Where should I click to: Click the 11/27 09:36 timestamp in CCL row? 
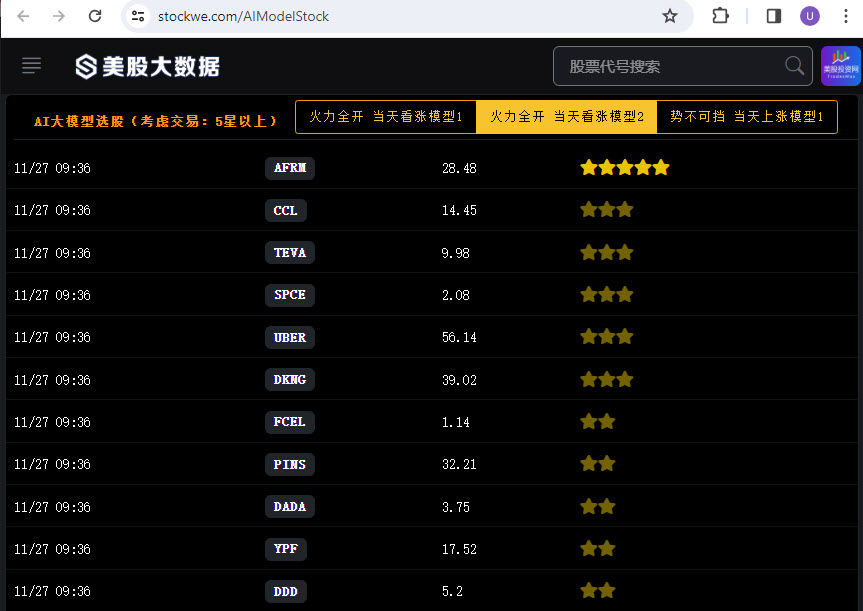click(x=52, y=210)
